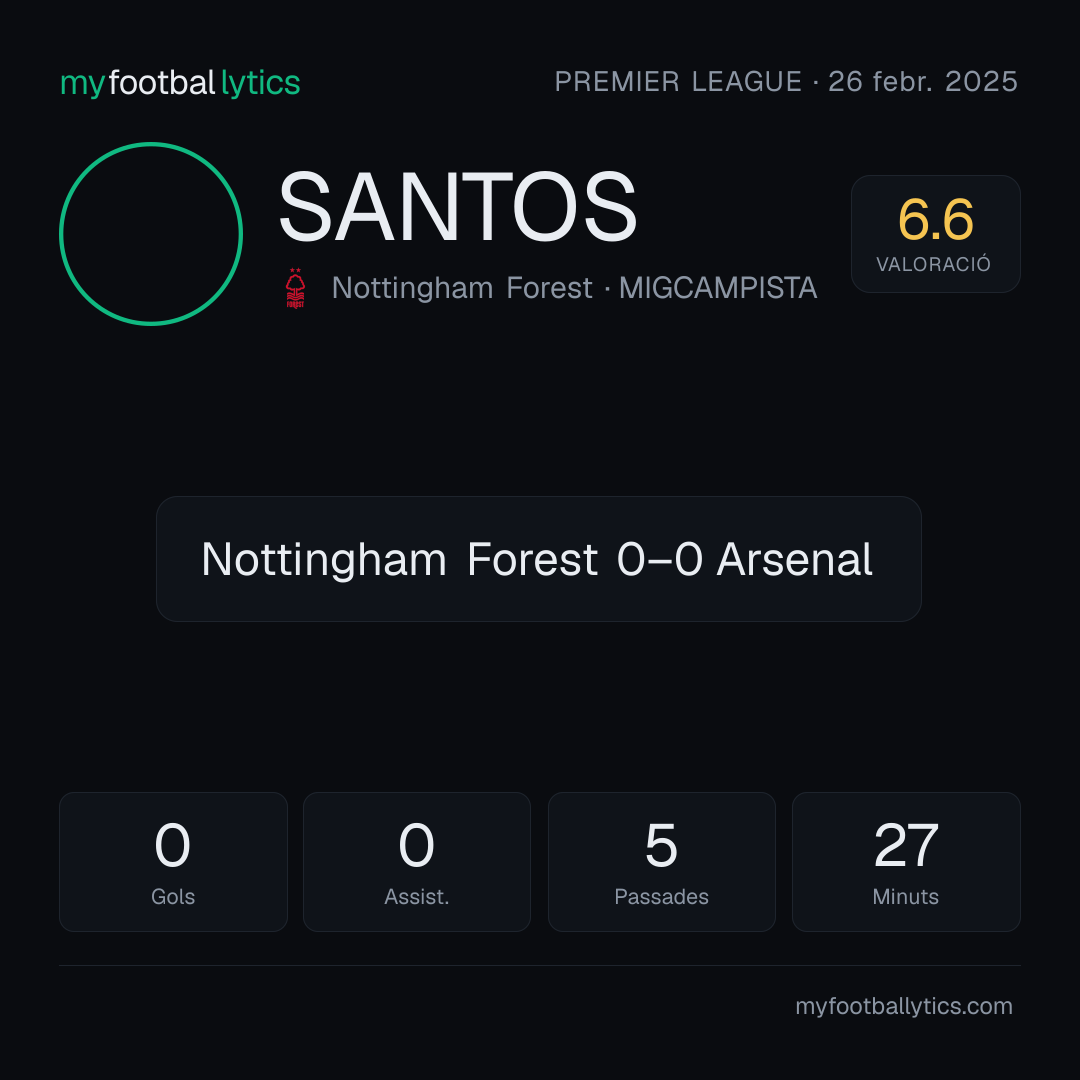The image size is (1080, 1080).
Task: Open the myfootballytics logo
Action: tap(180, 83)
